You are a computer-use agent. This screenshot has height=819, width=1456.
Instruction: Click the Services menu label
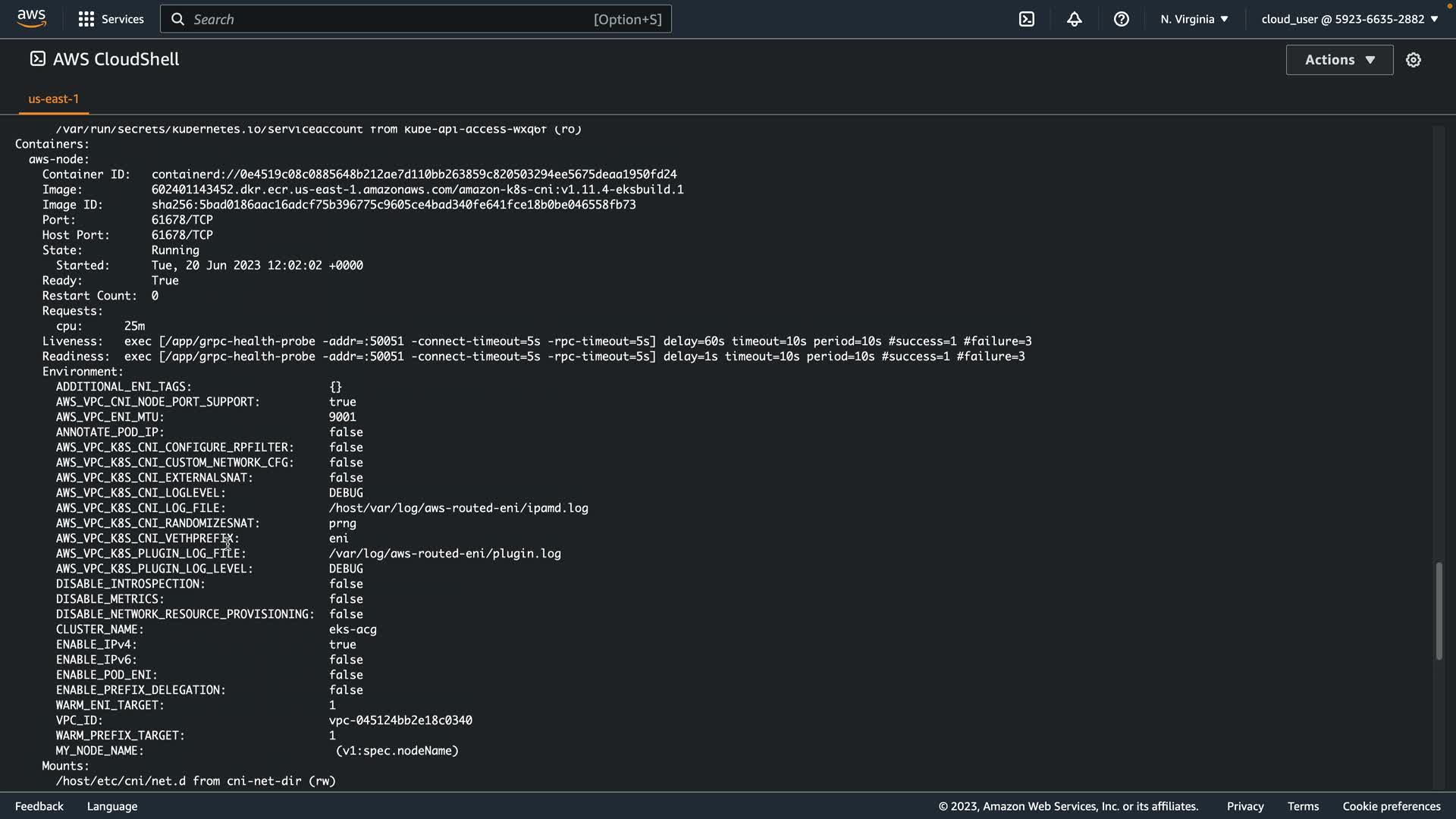point(122,19)
